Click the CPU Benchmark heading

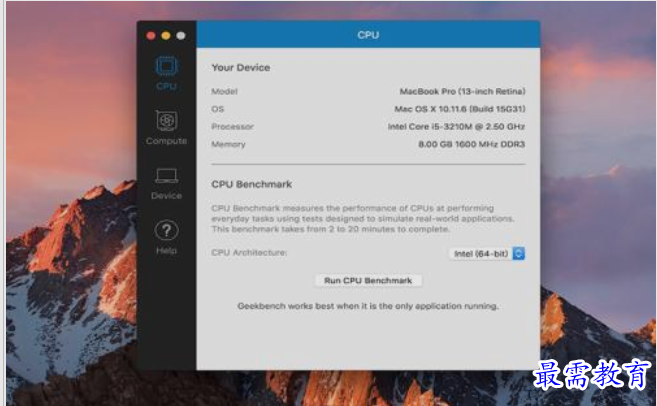pyautogui.click(x=252, y=184)
